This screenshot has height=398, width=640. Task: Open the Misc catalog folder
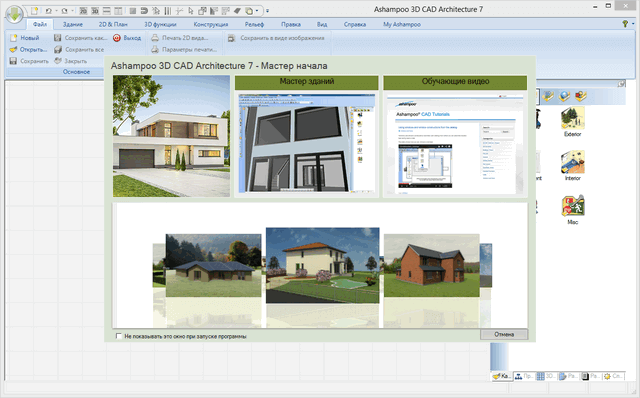[x=573, y=210]
